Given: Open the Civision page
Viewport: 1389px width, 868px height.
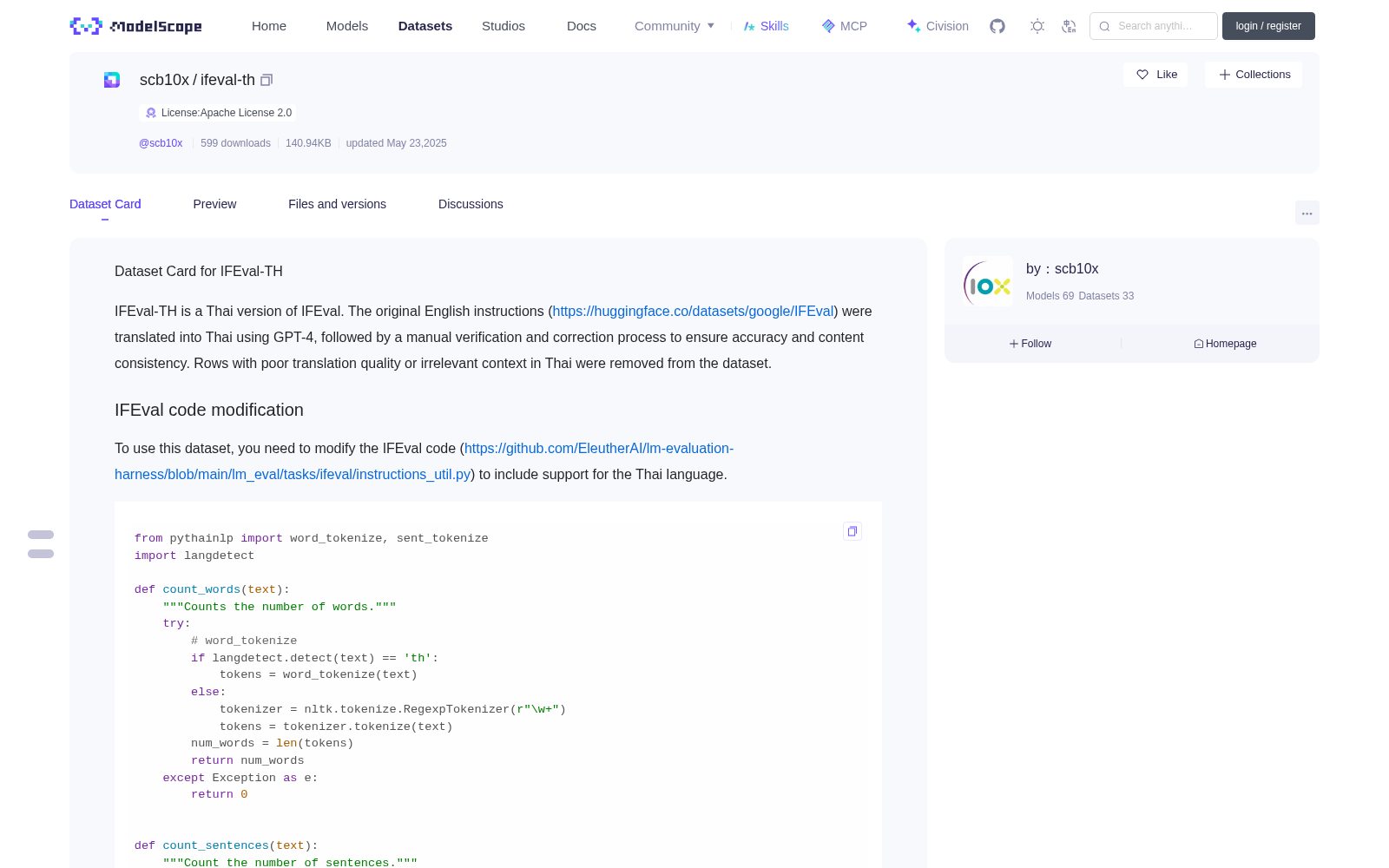Looking at the screenshot, I should coord(938,26).
